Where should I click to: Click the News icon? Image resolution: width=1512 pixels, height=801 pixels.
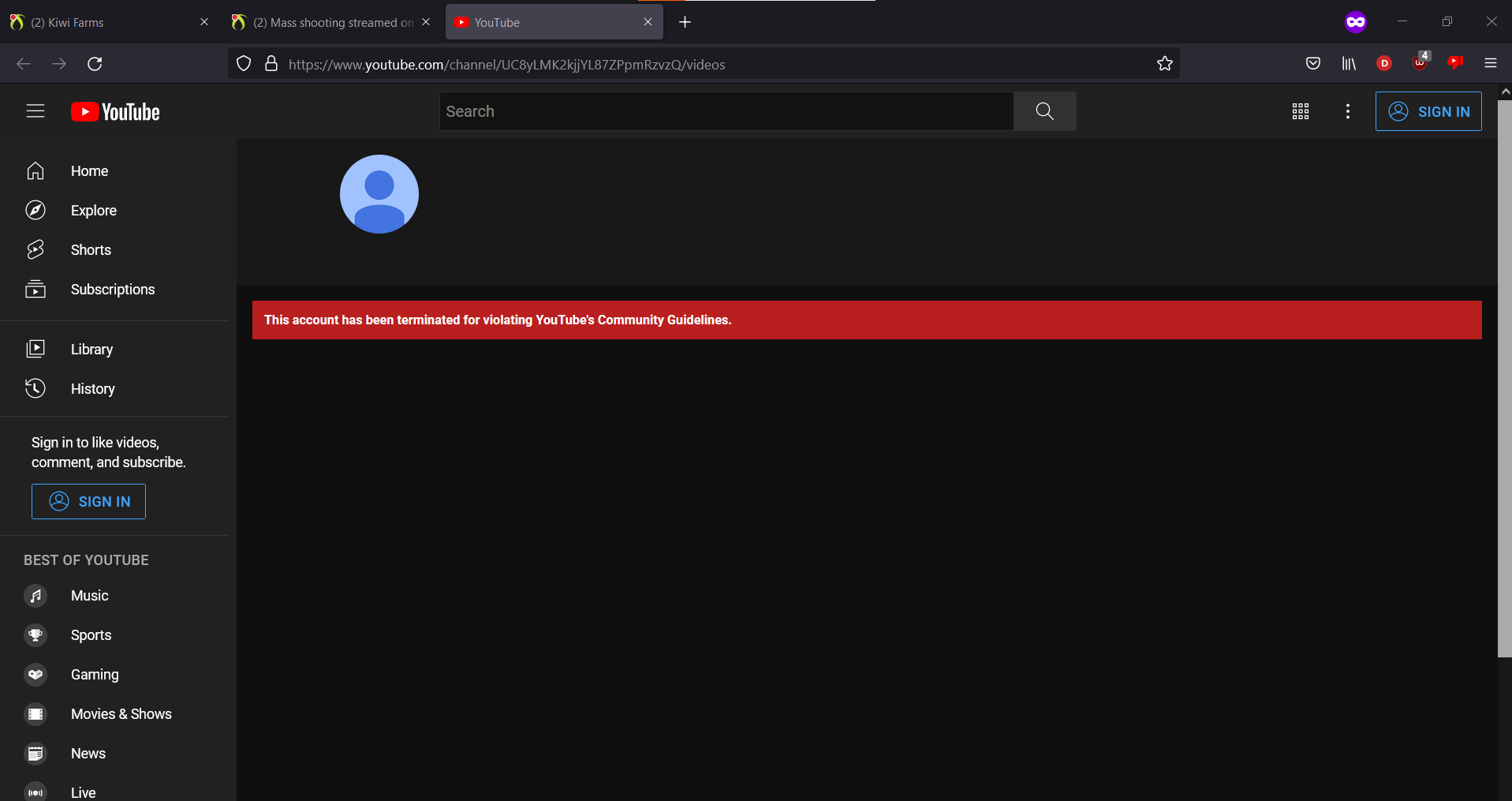pos(35,754)
